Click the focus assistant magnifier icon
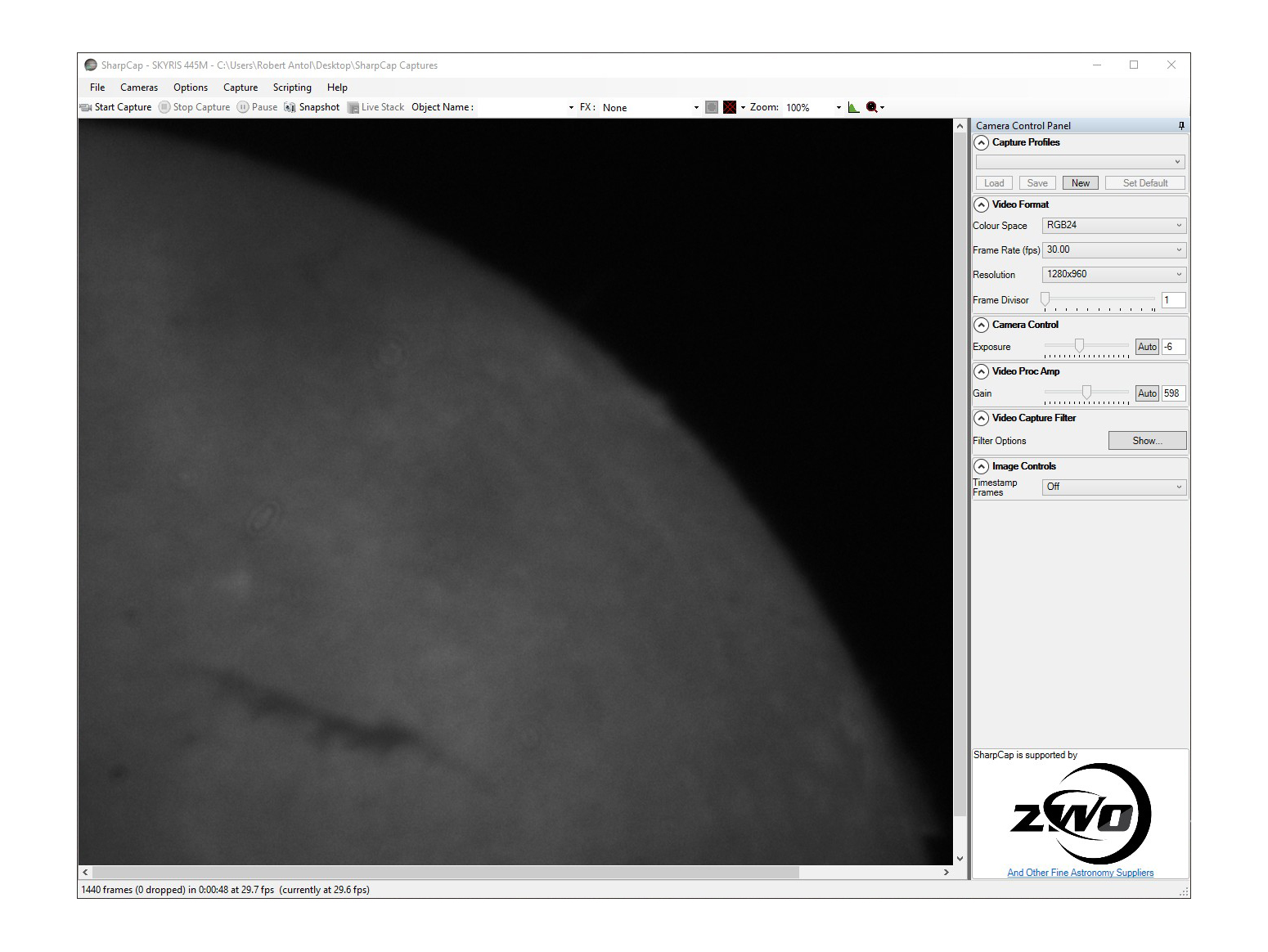The width and height of the screenshot is (1268, 952). (x=872, y=107)
